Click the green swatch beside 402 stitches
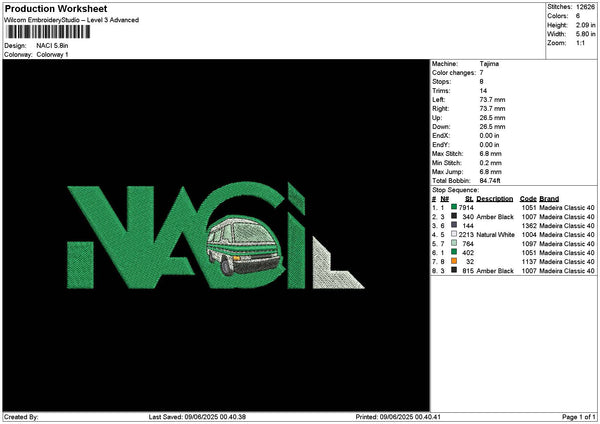The image size is (600, 424). [454, 252]
